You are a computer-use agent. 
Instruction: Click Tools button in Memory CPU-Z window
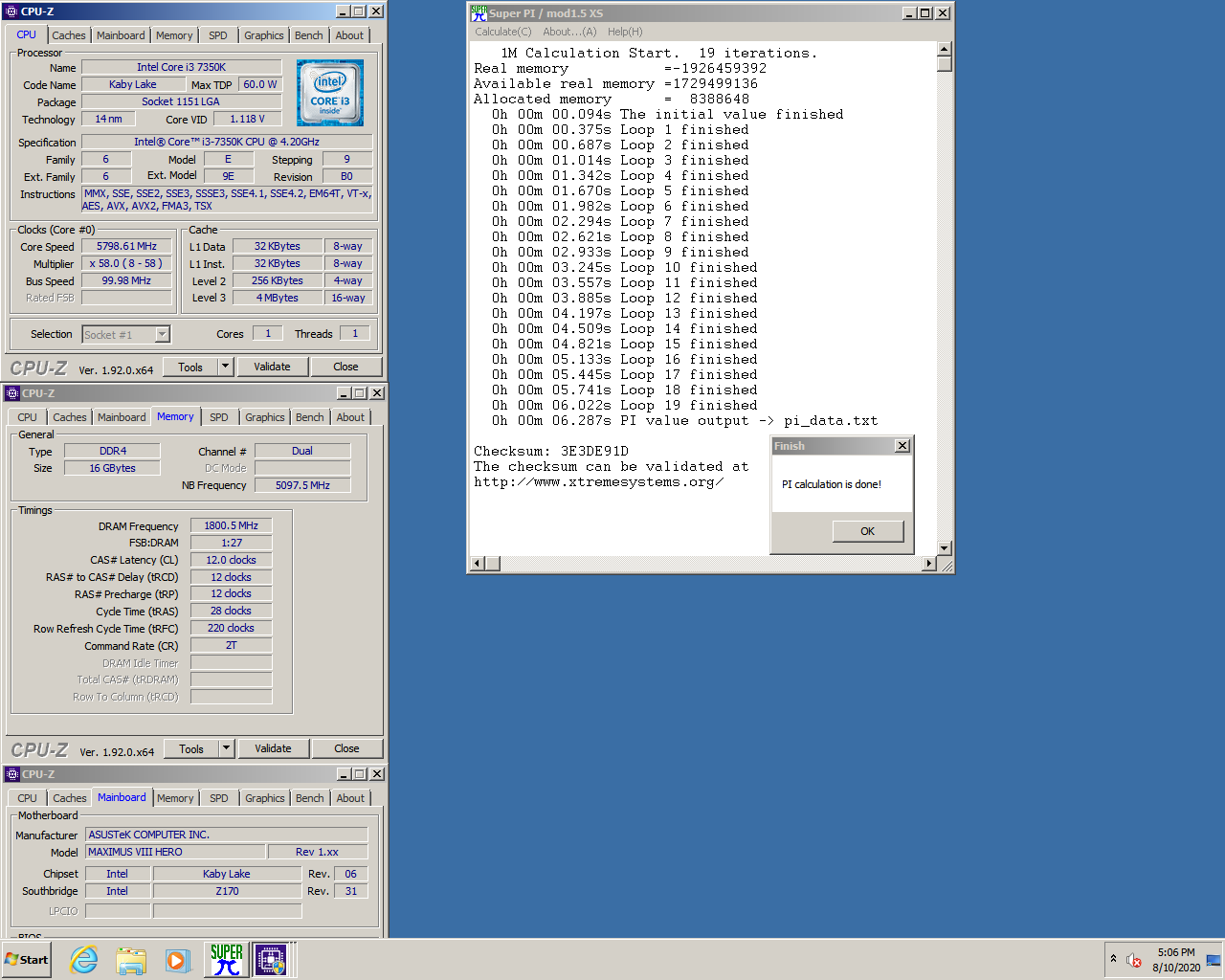(x=191, y=748)
